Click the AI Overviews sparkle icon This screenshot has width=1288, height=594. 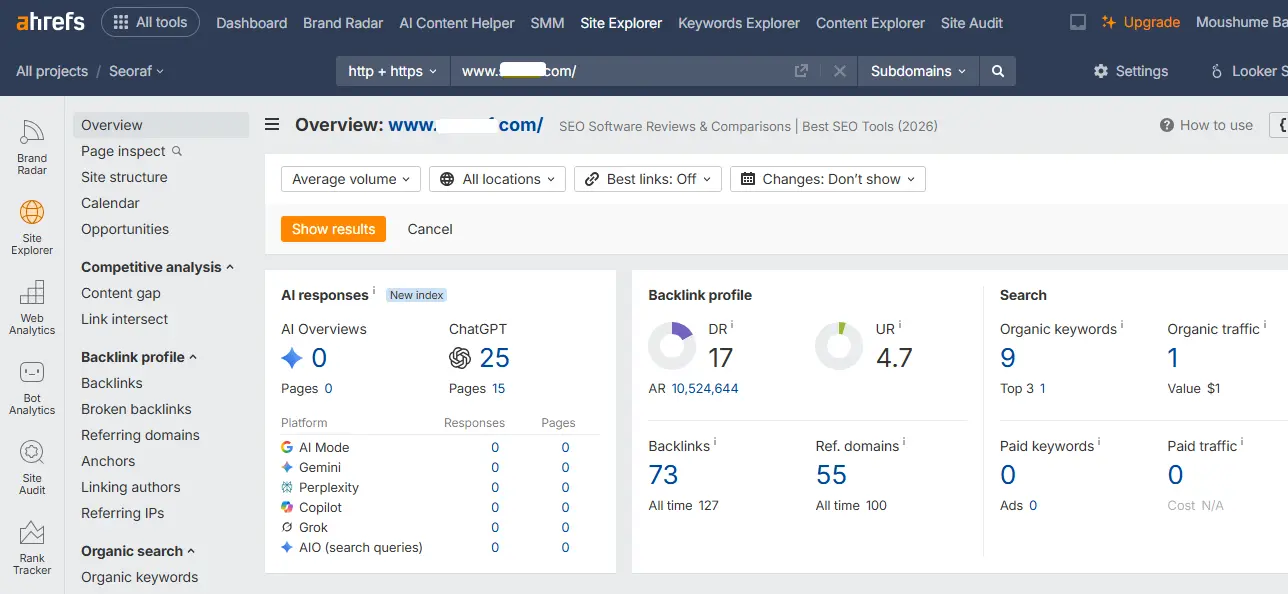[x=292, y=358]
